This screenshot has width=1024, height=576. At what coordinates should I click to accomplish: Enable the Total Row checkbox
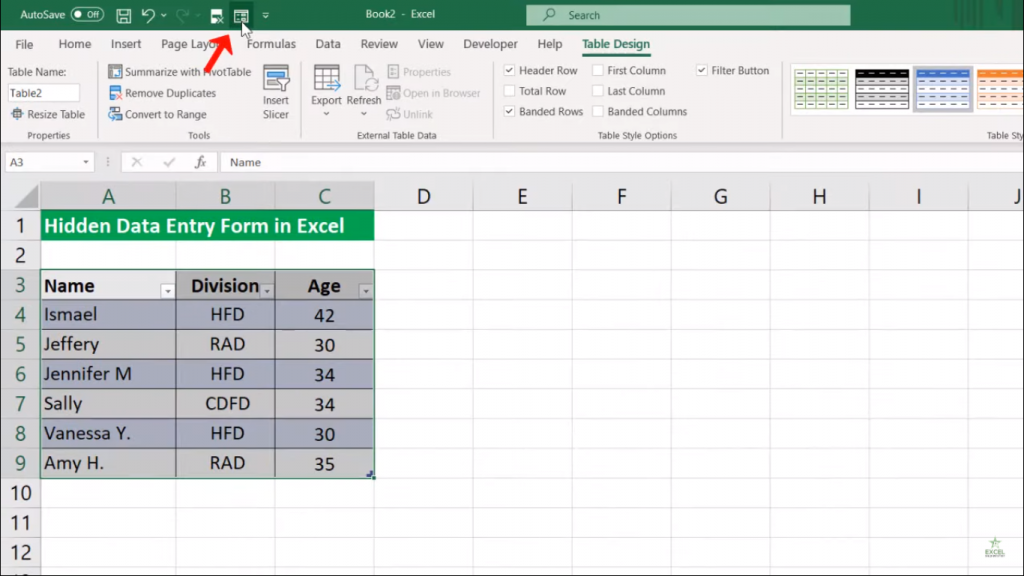(x=510, y=91)
